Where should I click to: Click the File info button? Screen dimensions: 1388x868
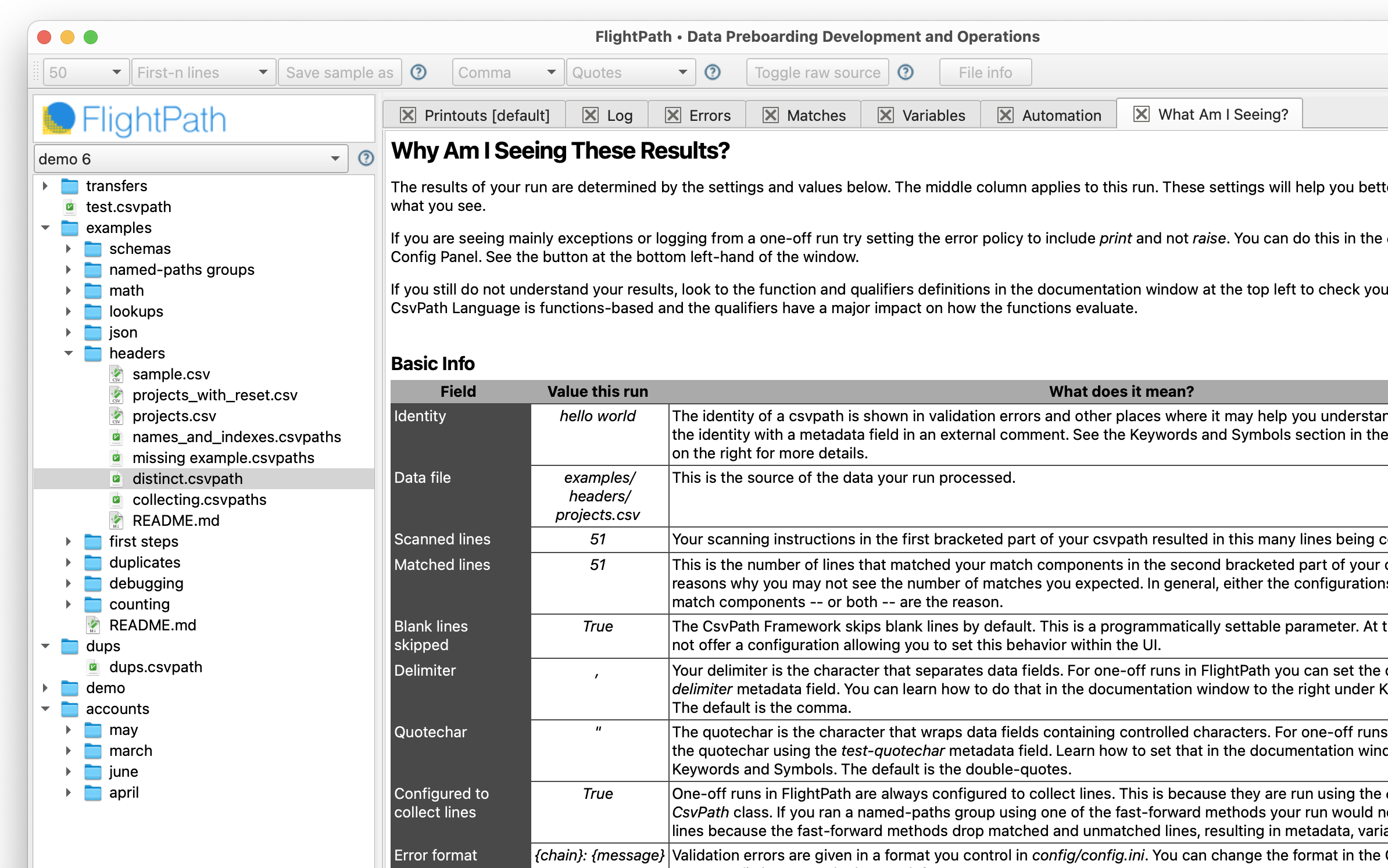tap(985, 72)
